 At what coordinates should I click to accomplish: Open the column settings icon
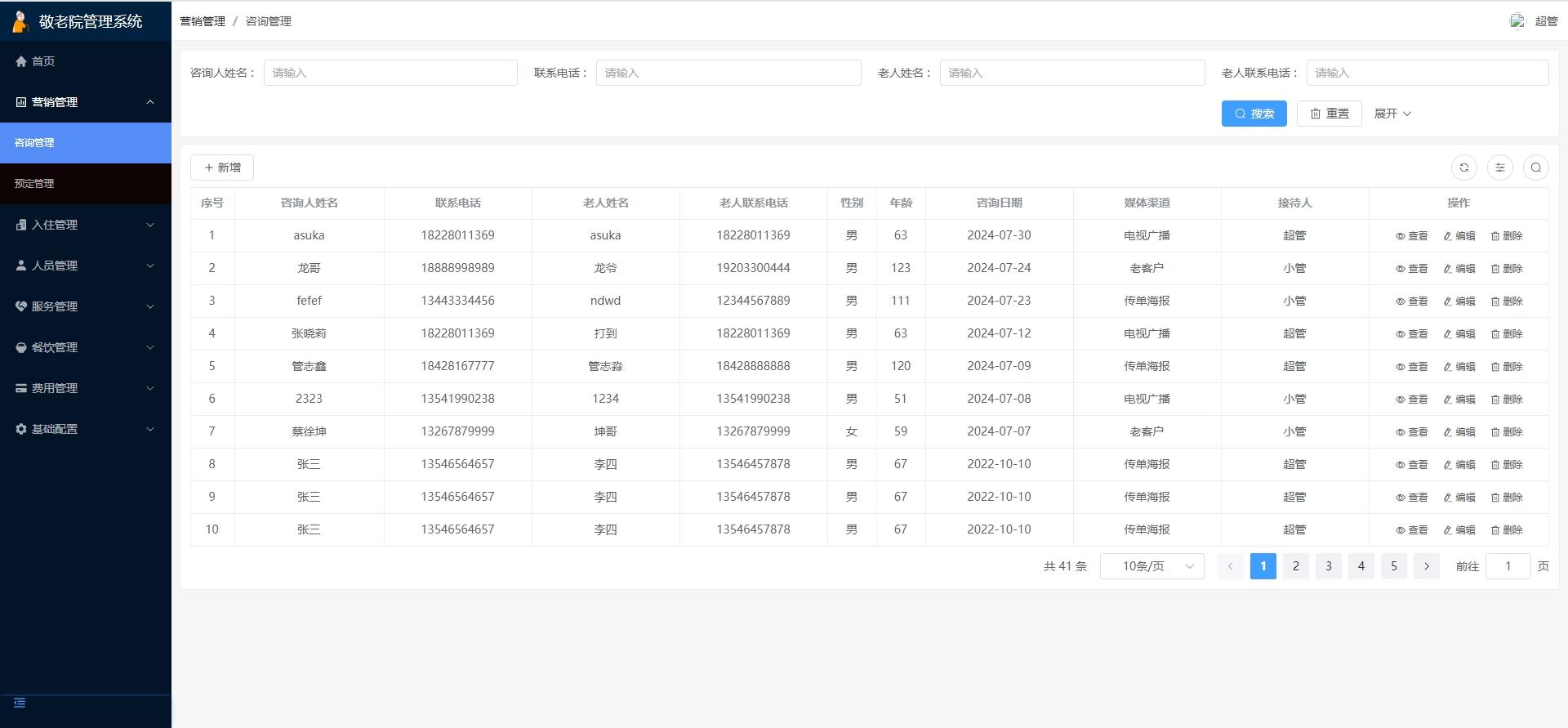[x=1499, y=167]
